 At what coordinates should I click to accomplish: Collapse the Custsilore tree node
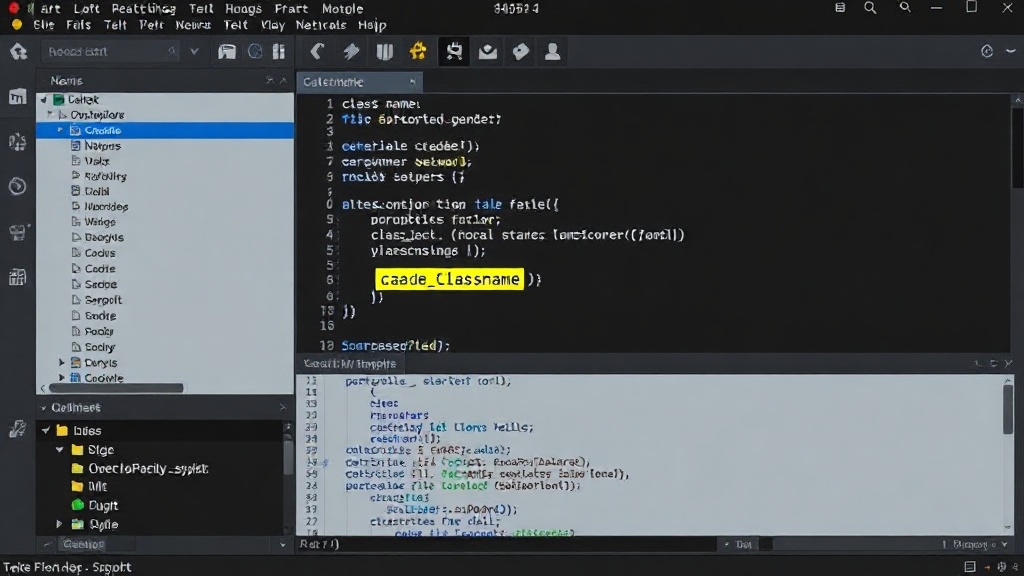click(50, 114)
